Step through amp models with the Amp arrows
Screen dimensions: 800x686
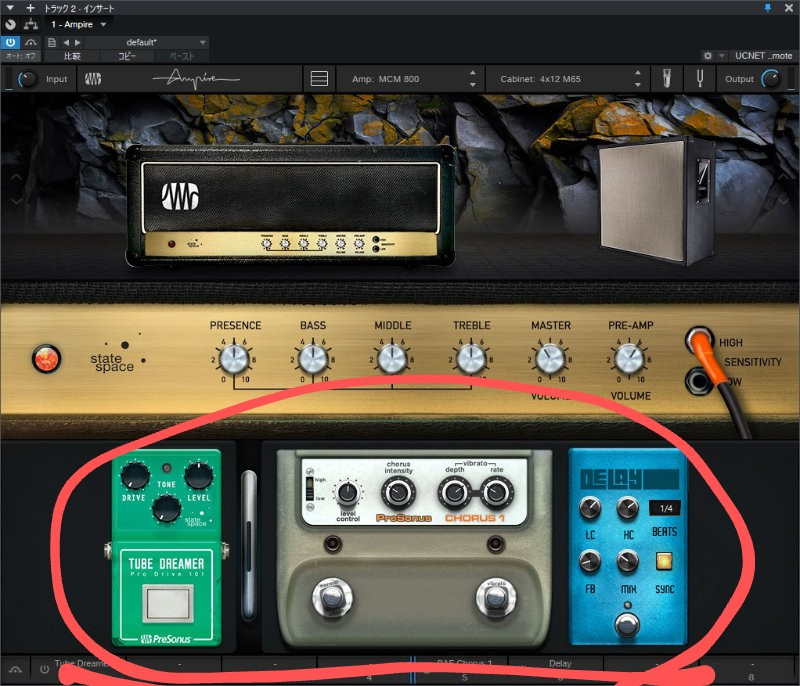click(x=472, y=79)
